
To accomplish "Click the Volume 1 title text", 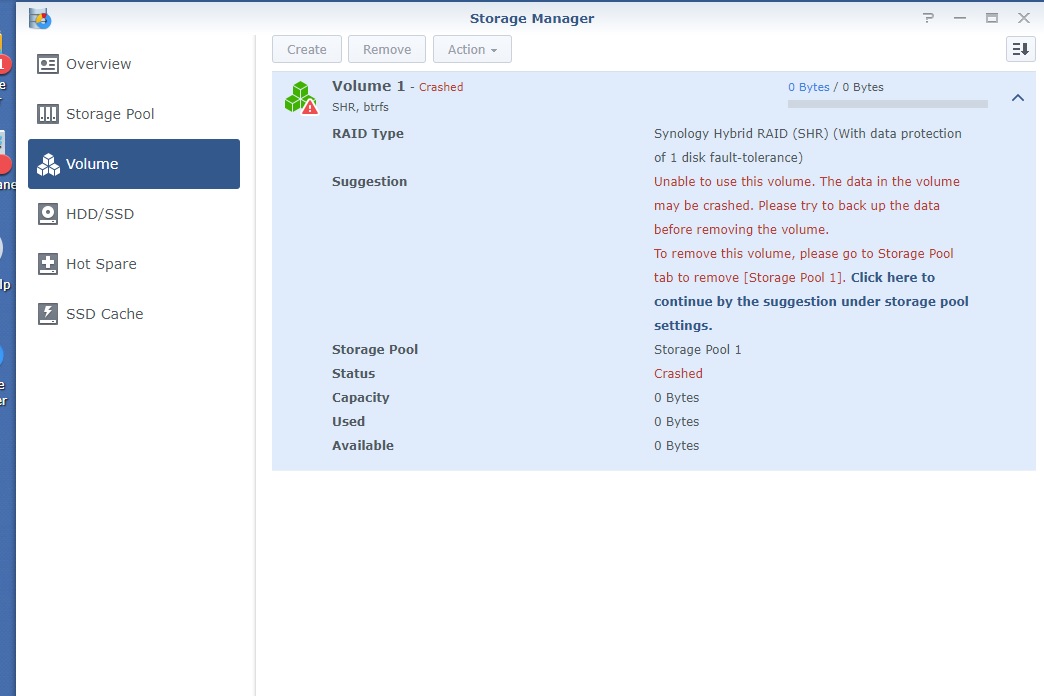I will pyautogui.click(x=368, y=86).
